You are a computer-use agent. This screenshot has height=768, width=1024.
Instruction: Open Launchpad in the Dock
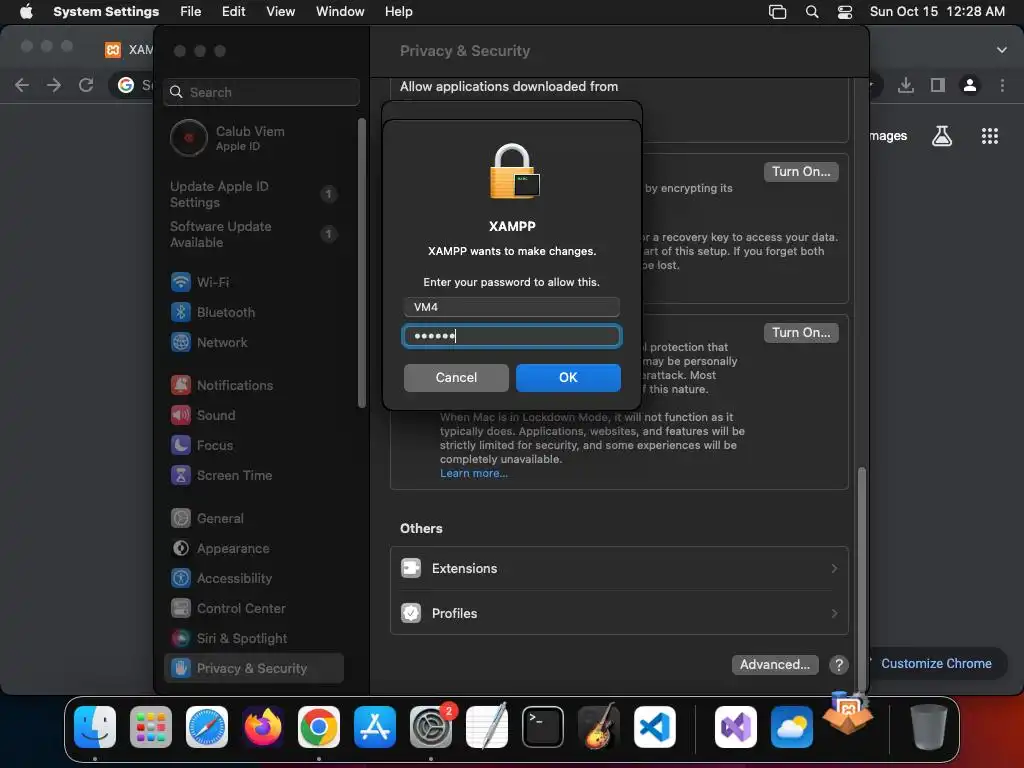(x=151, y=727)
